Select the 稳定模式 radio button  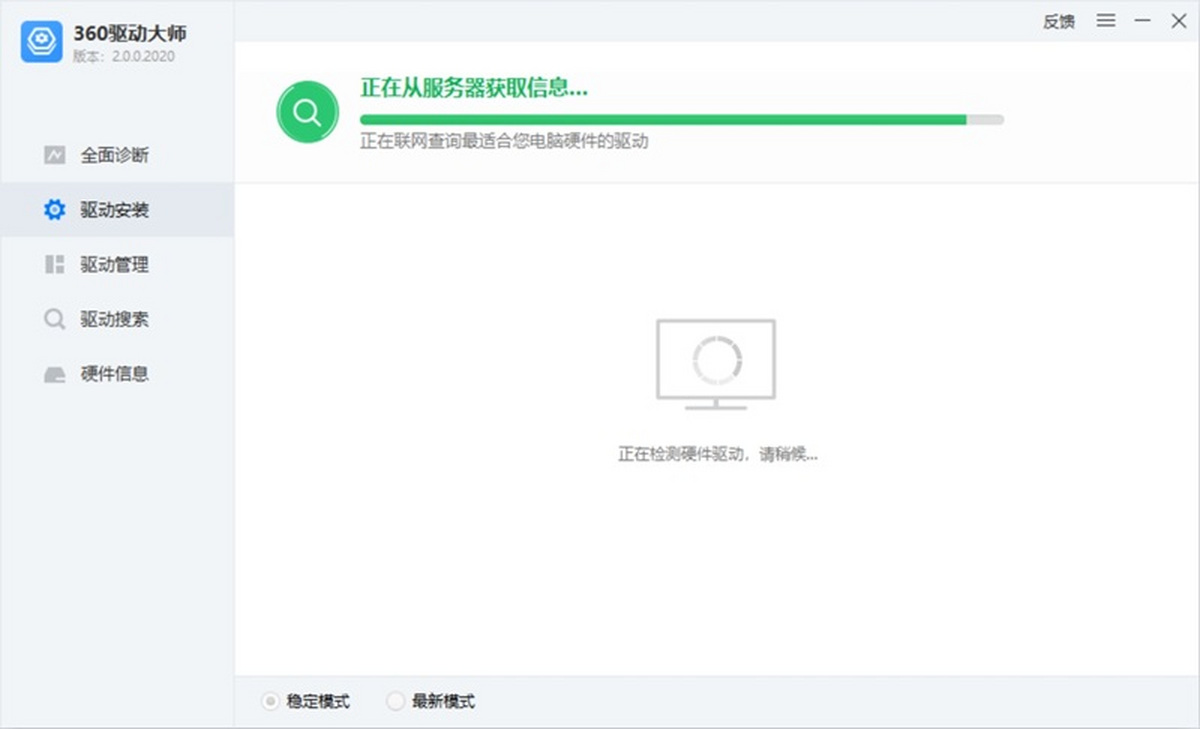pos(268,701)
